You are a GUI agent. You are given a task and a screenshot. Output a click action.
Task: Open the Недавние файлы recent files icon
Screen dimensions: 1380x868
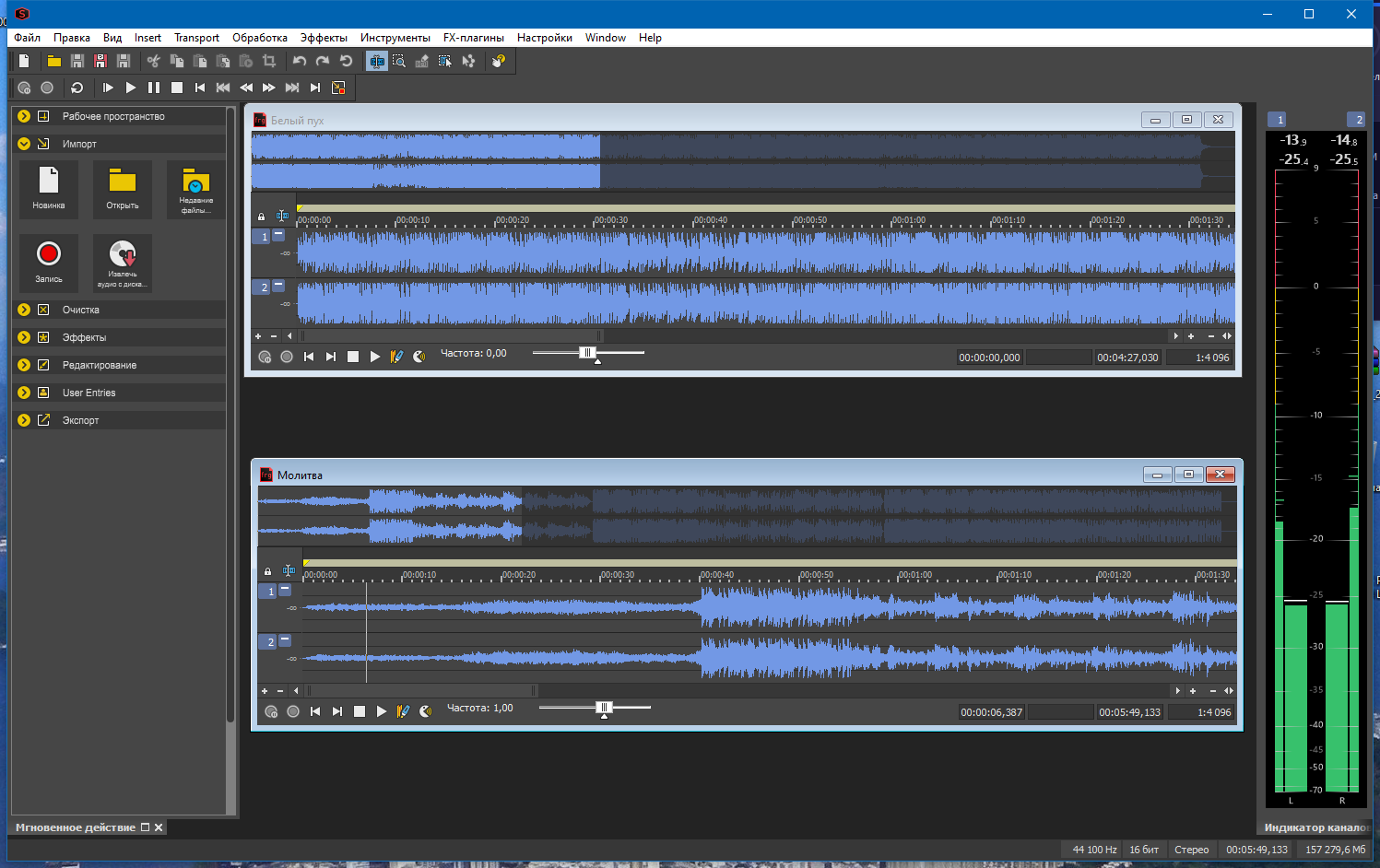click(196, 189)
